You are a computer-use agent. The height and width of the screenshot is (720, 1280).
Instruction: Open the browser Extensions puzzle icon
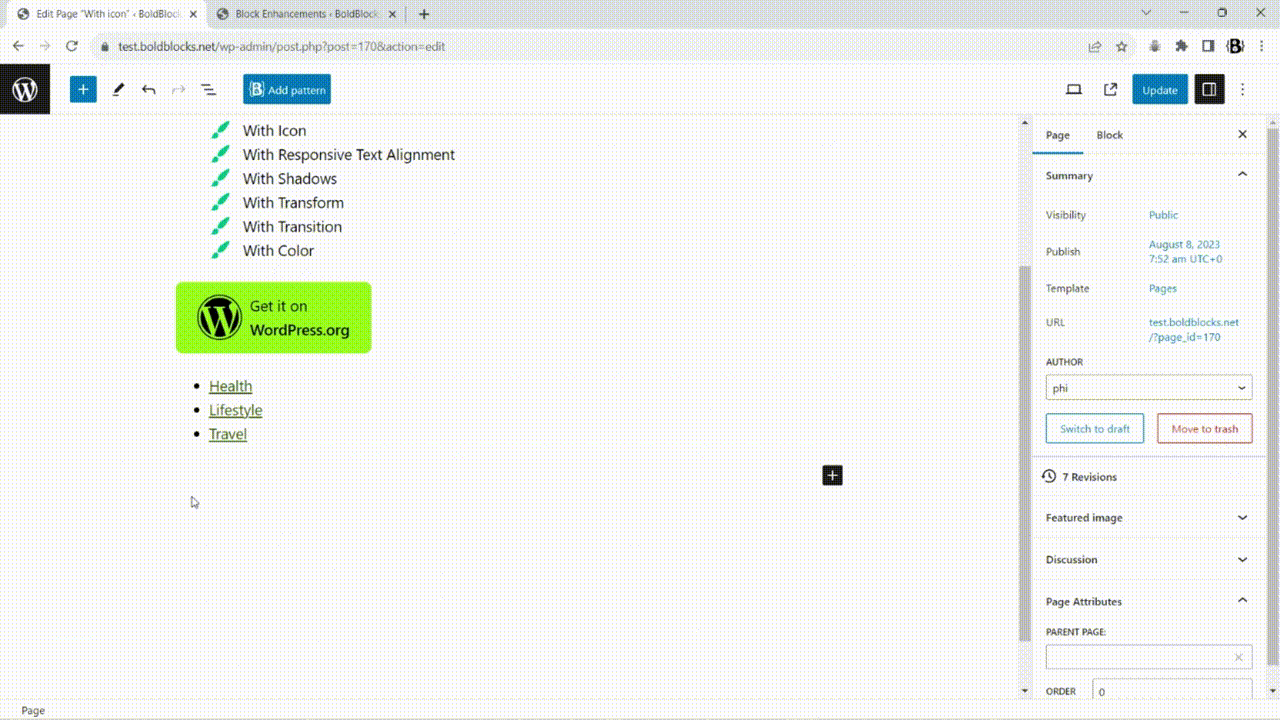[x=1181, y=46]
